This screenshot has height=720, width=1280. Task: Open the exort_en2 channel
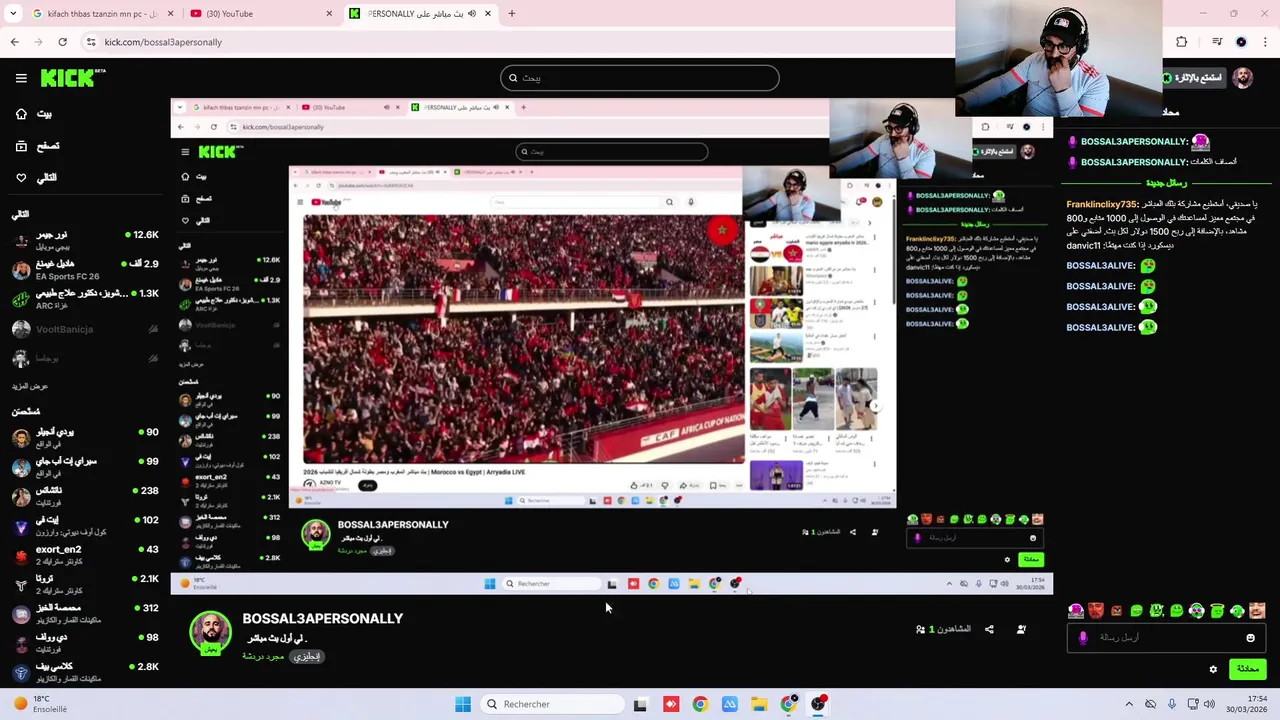tap(85, 554)
